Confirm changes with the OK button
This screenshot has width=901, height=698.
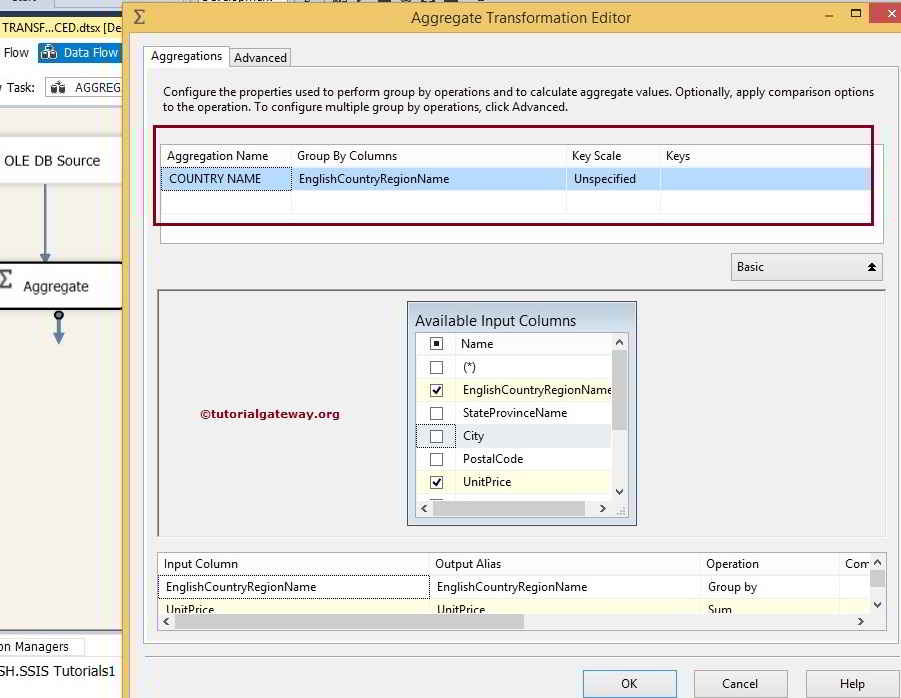click(x=629, y=683)
